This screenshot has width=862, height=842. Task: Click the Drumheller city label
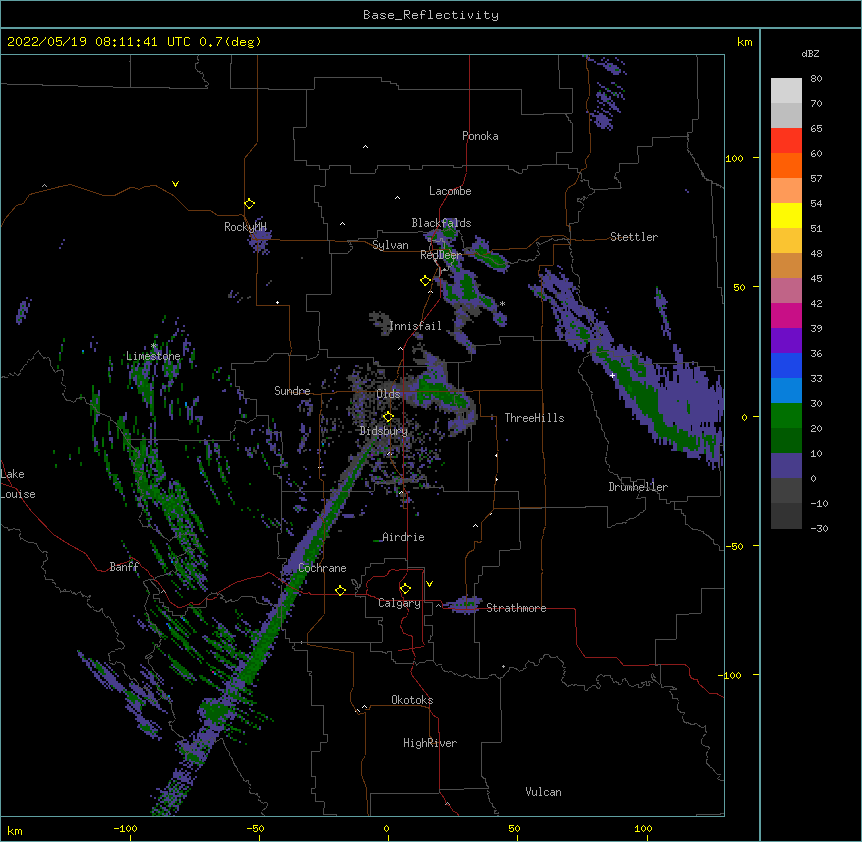coord(638,487)
